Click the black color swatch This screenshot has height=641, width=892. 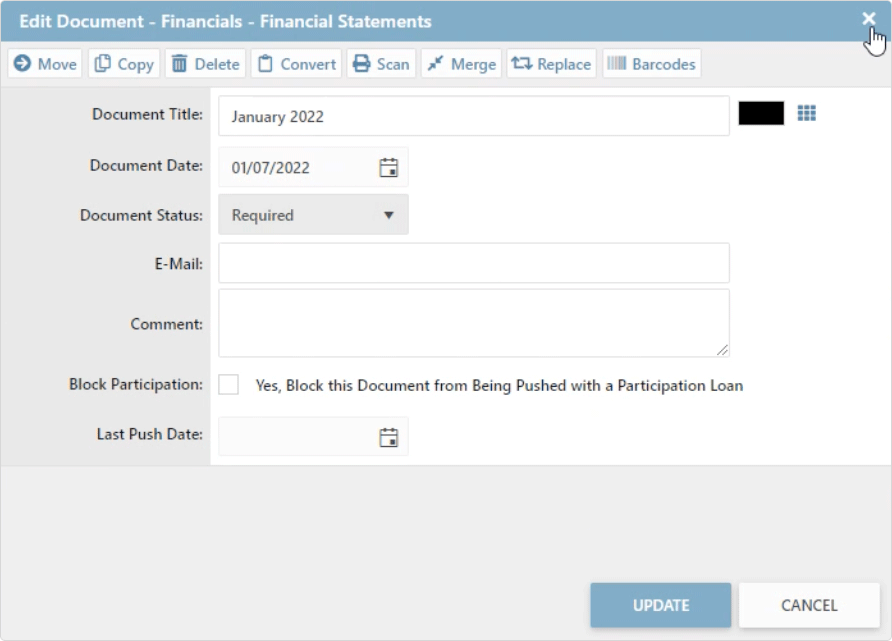[761, 114]
